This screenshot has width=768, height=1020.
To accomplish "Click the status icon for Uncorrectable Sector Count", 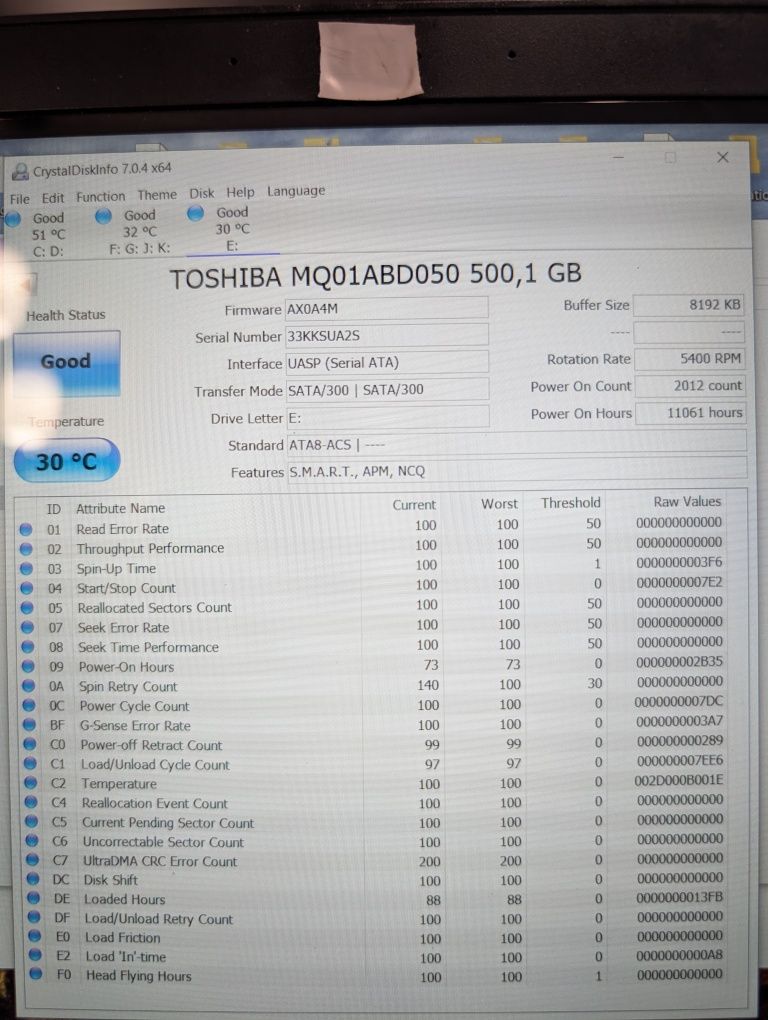I will pyautogui.click(x=32, y=841).
